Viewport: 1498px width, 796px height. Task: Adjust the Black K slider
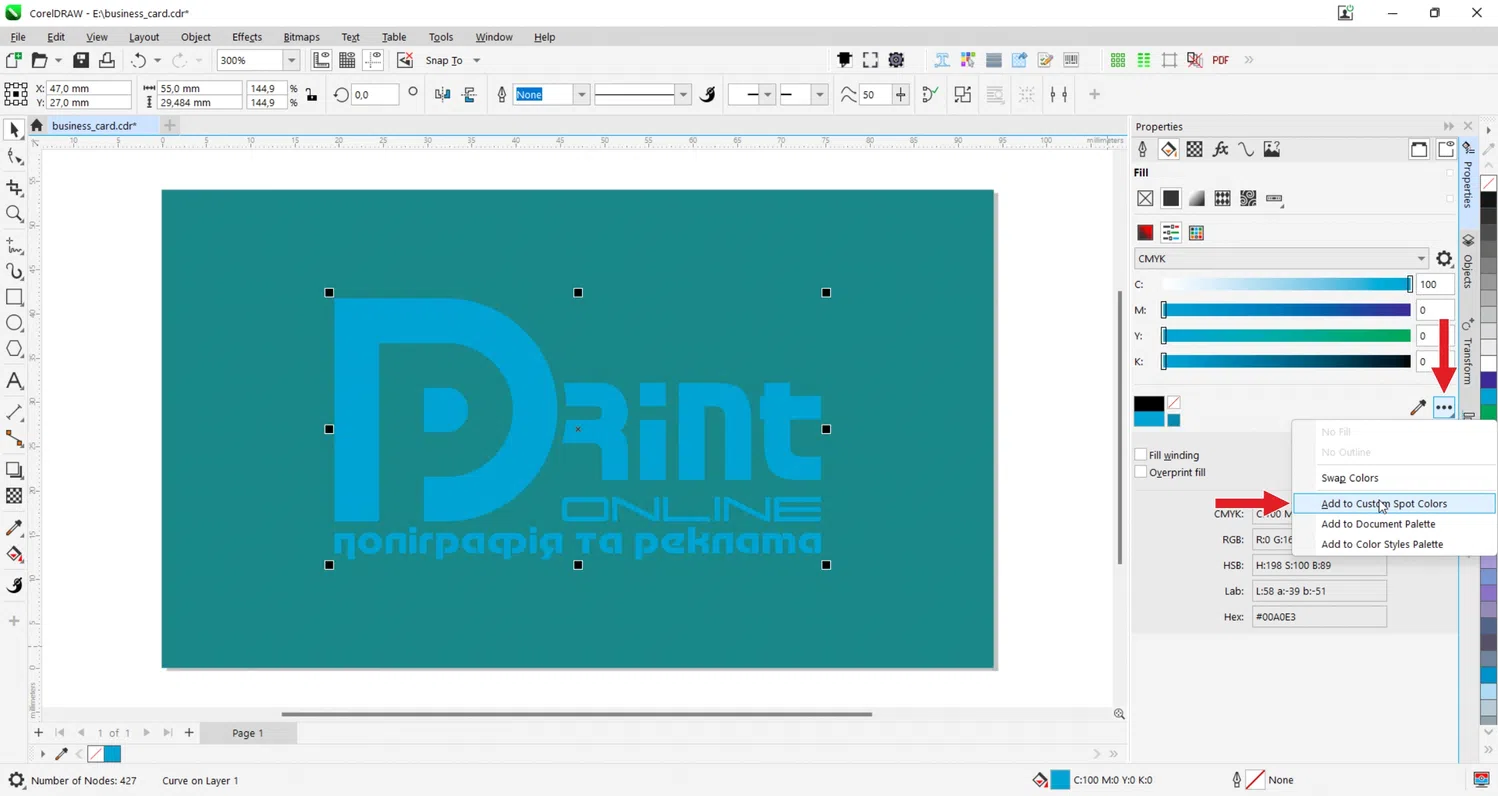coord(1286,361)
